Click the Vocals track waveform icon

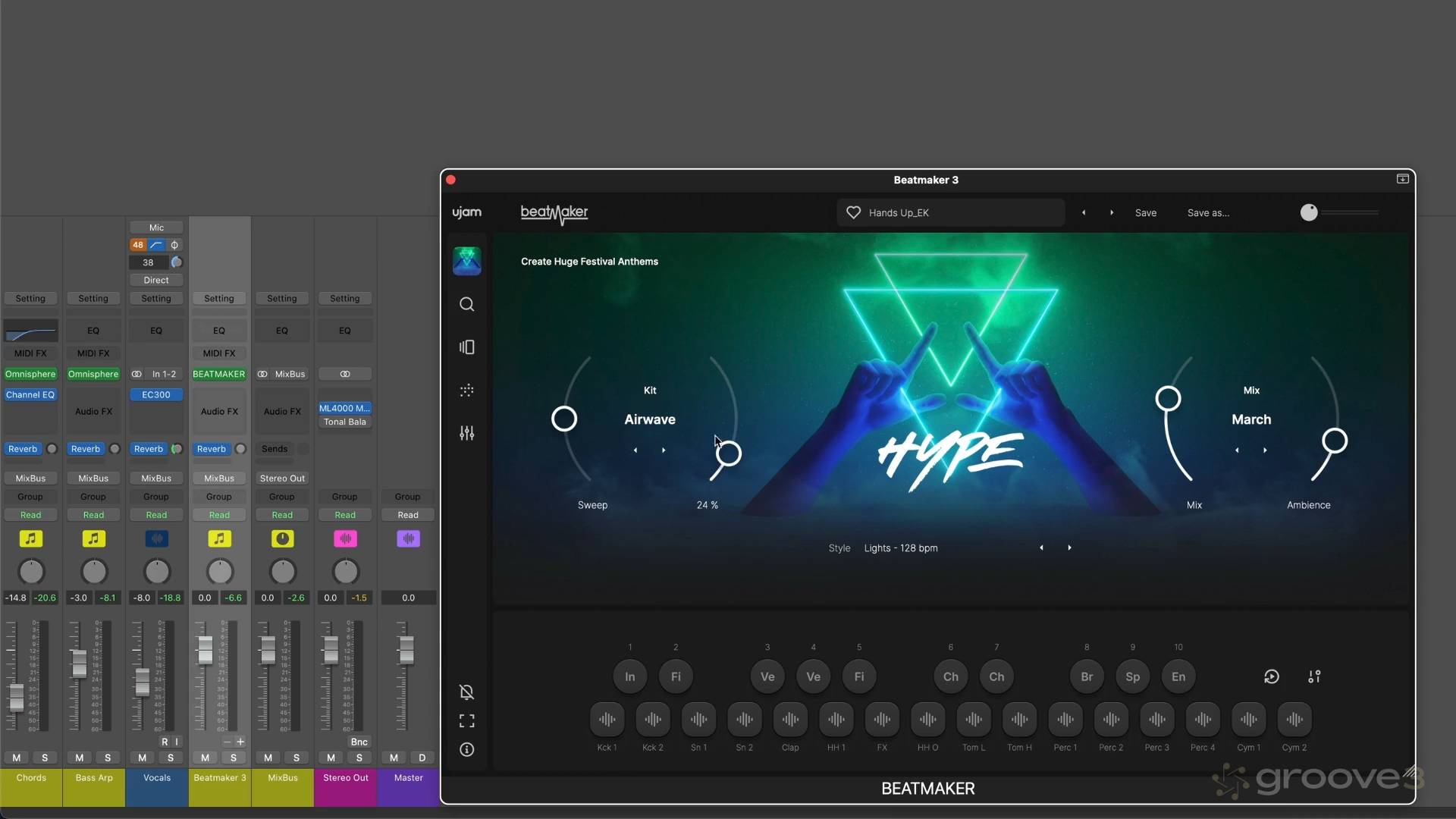coord(157,538)
